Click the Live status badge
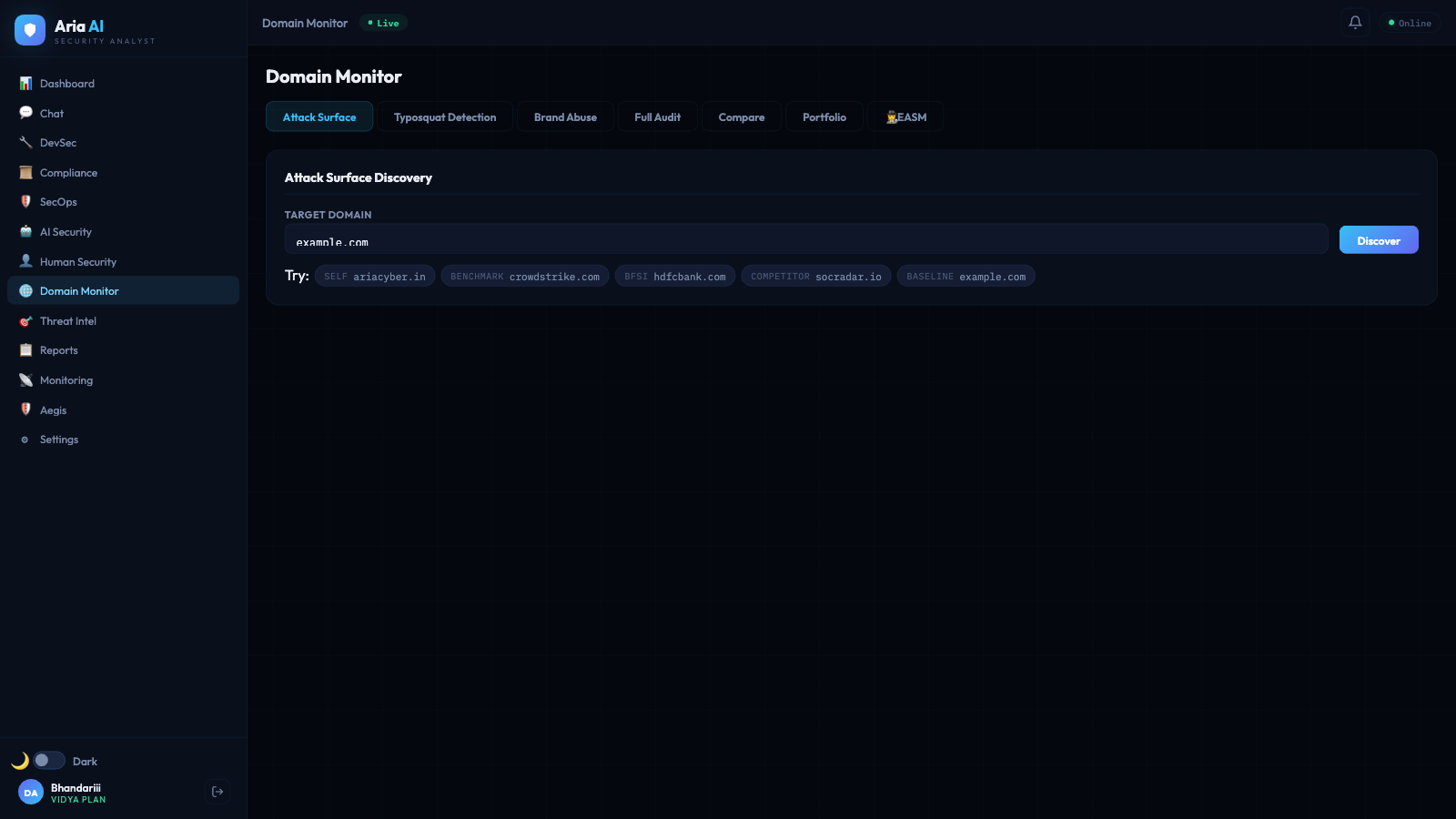Image resolution: width=1456 pixels, height=819 pixels. point(383,23)
